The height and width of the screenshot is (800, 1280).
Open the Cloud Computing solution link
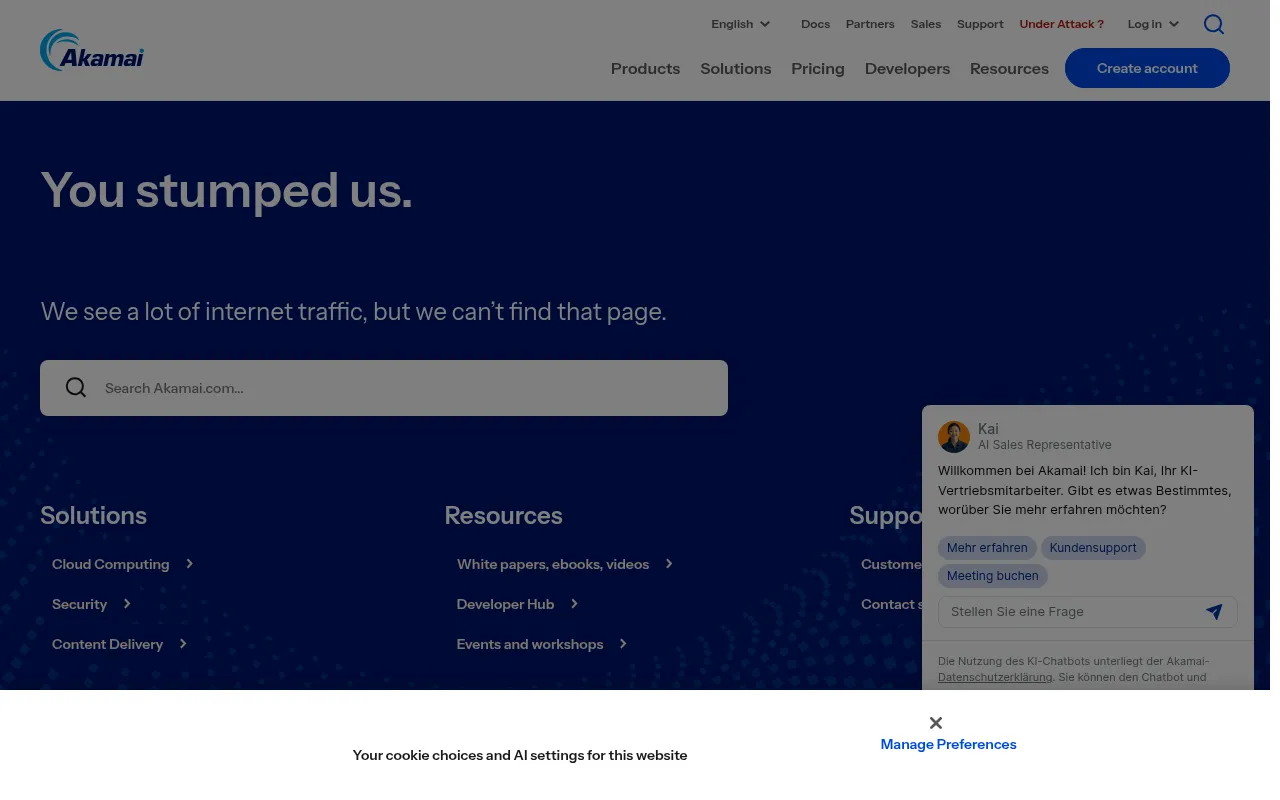pyautogui.click(x=111, y=564)
